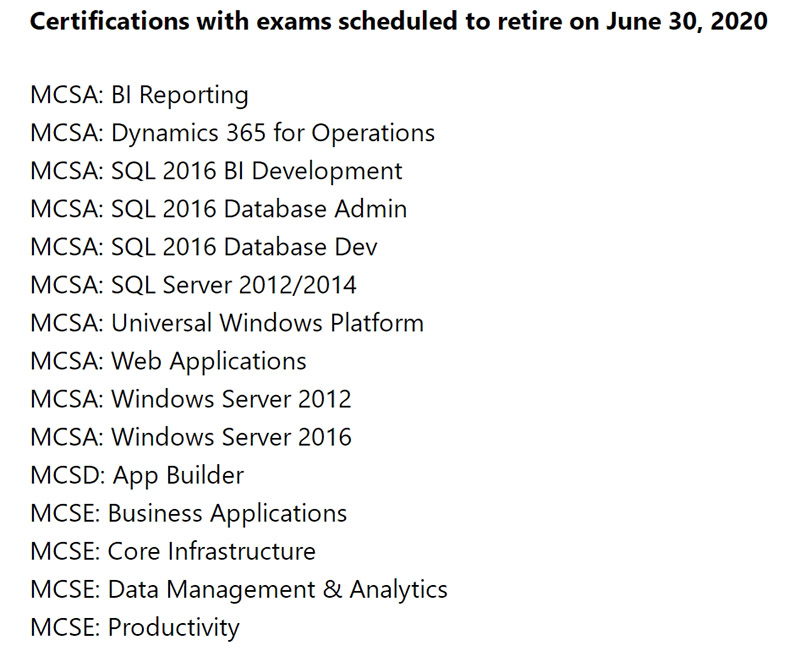This screenshot has width=800, height=651.
Task: Select MCSE: Productivity line
Action: click(135, 628)
